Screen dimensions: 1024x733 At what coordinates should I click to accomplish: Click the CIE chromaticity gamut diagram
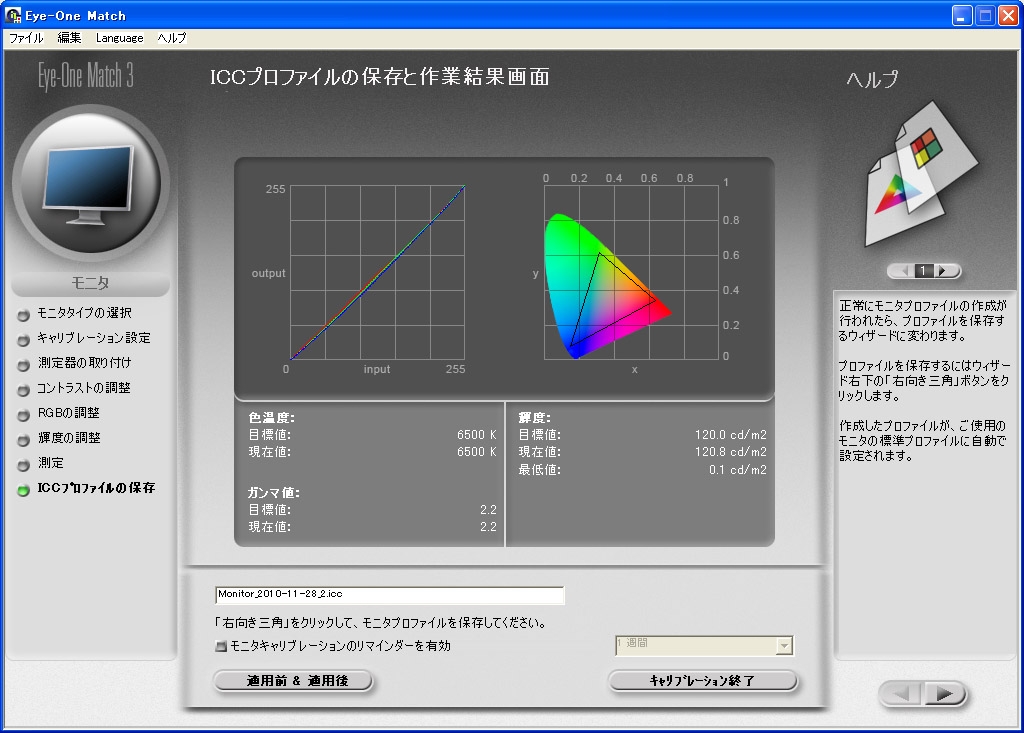click(x=632, y=272)
